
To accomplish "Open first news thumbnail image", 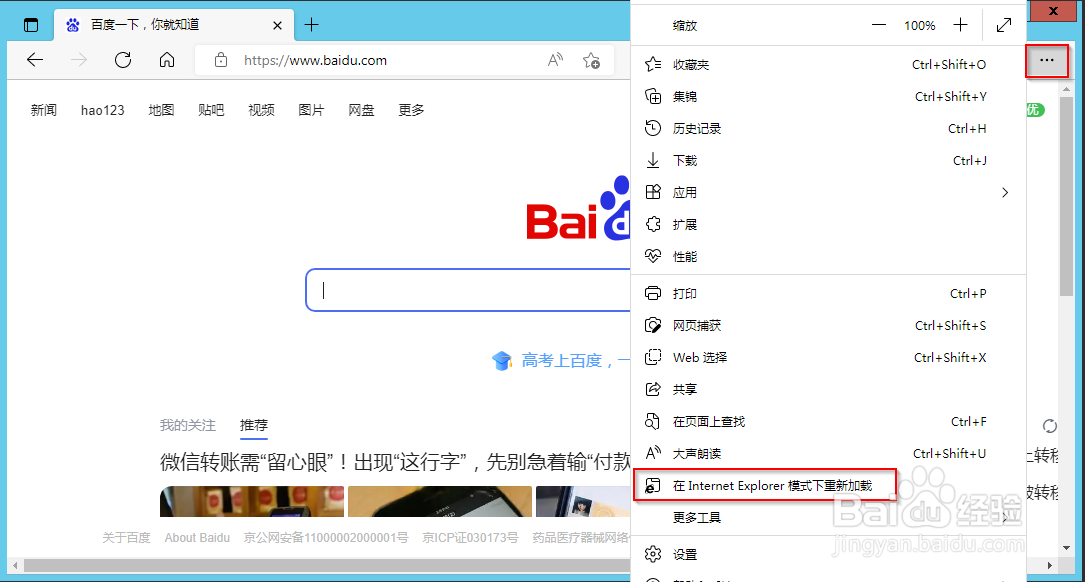I will [252, 501].
